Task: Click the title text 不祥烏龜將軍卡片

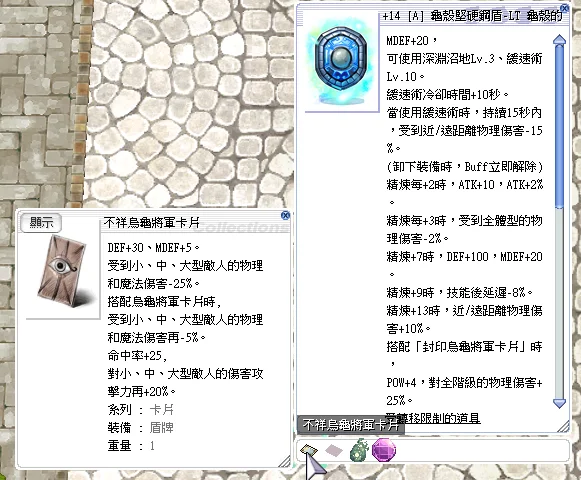Action: tap(152, 222)
